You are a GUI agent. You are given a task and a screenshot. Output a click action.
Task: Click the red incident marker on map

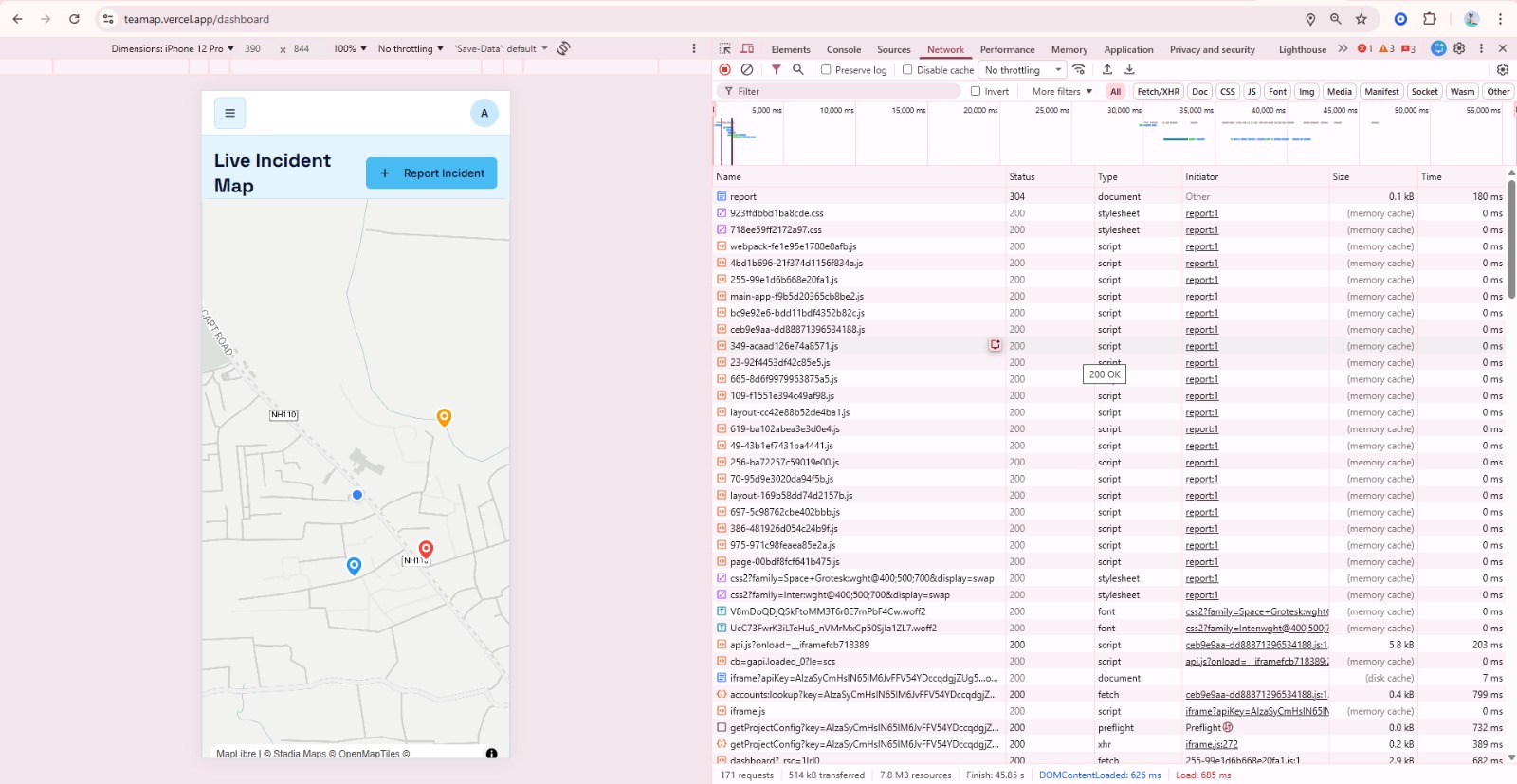point(426,549)
